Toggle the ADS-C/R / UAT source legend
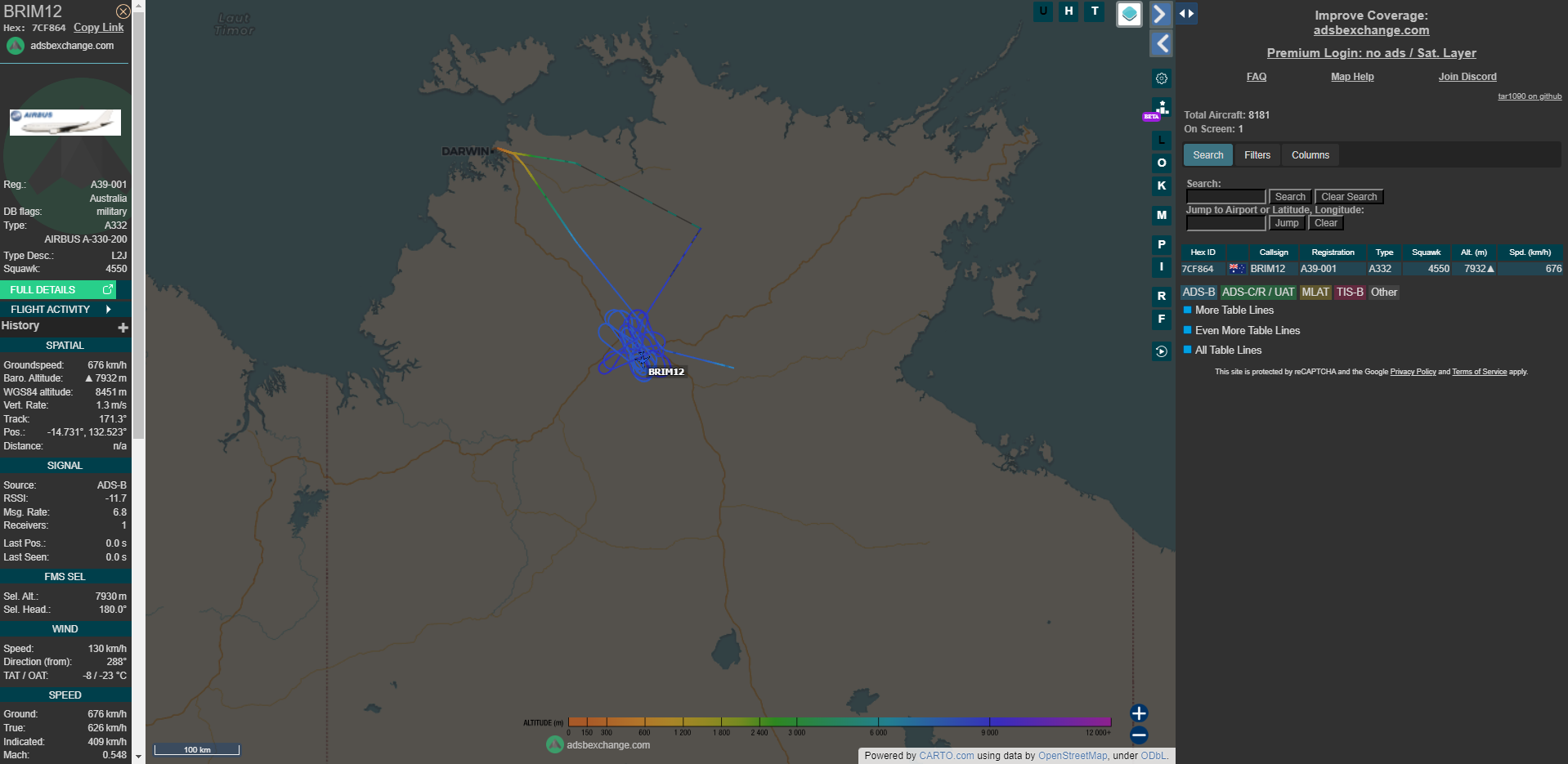This screenshot has width=1568, height=764. pos(1258,293)
